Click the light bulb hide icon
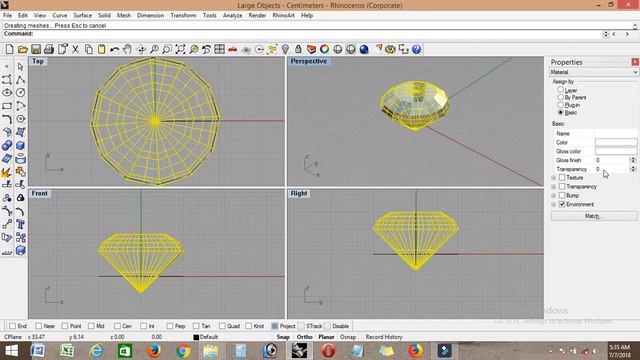The height and width of the screenshot is (360, 640). click(285, 49)
